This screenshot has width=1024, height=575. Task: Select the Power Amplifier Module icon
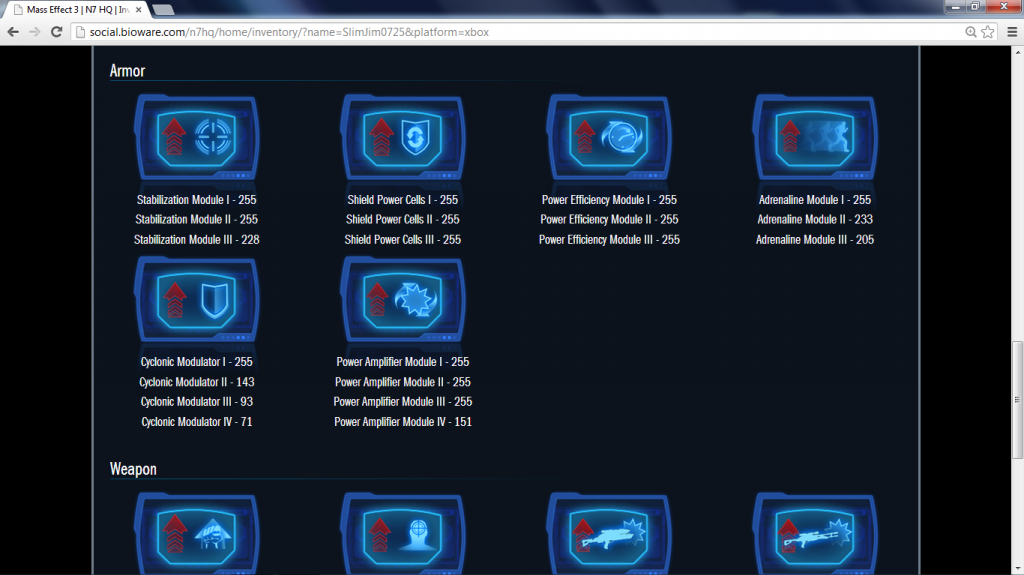402,299
